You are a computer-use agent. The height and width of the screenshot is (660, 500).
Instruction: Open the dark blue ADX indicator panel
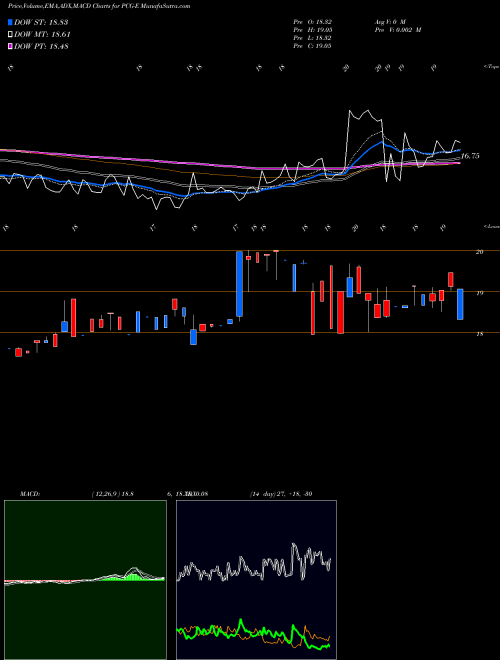[256, 580]
